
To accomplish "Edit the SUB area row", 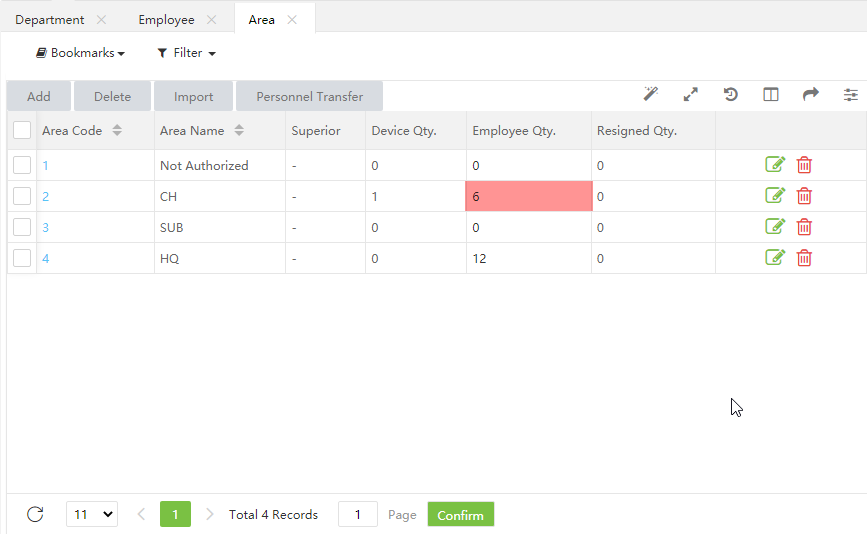I will [775, 227].
